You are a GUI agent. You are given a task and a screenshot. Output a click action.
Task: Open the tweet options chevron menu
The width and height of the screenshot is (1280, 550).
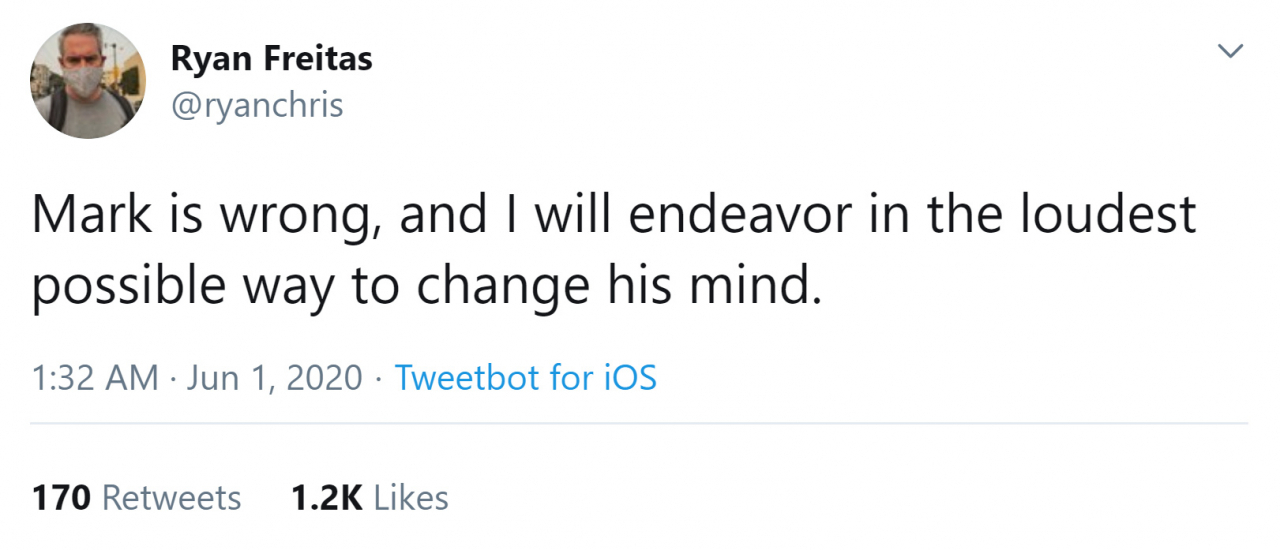1230,51
